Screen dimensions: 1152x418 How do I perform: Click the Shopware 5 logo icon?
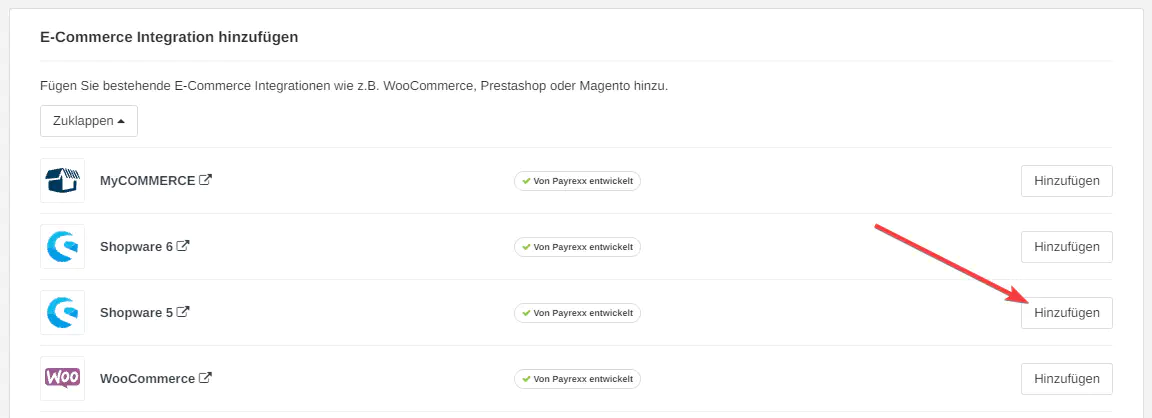tap(62, 313)
